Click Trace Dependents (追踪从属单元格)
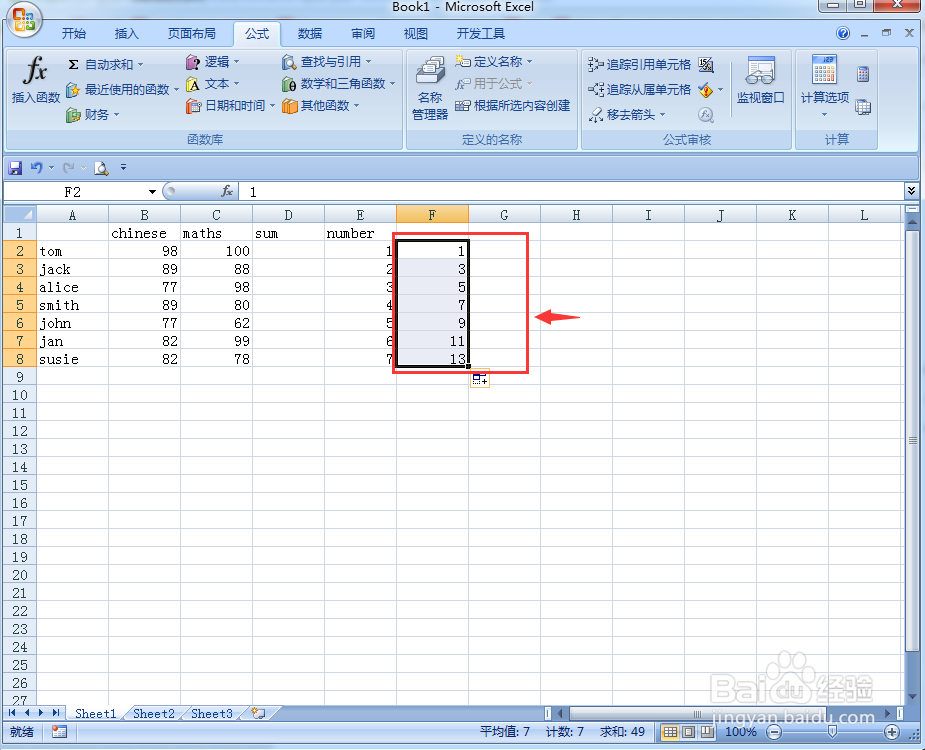The image size is (925, 750). tap(639, 90)
